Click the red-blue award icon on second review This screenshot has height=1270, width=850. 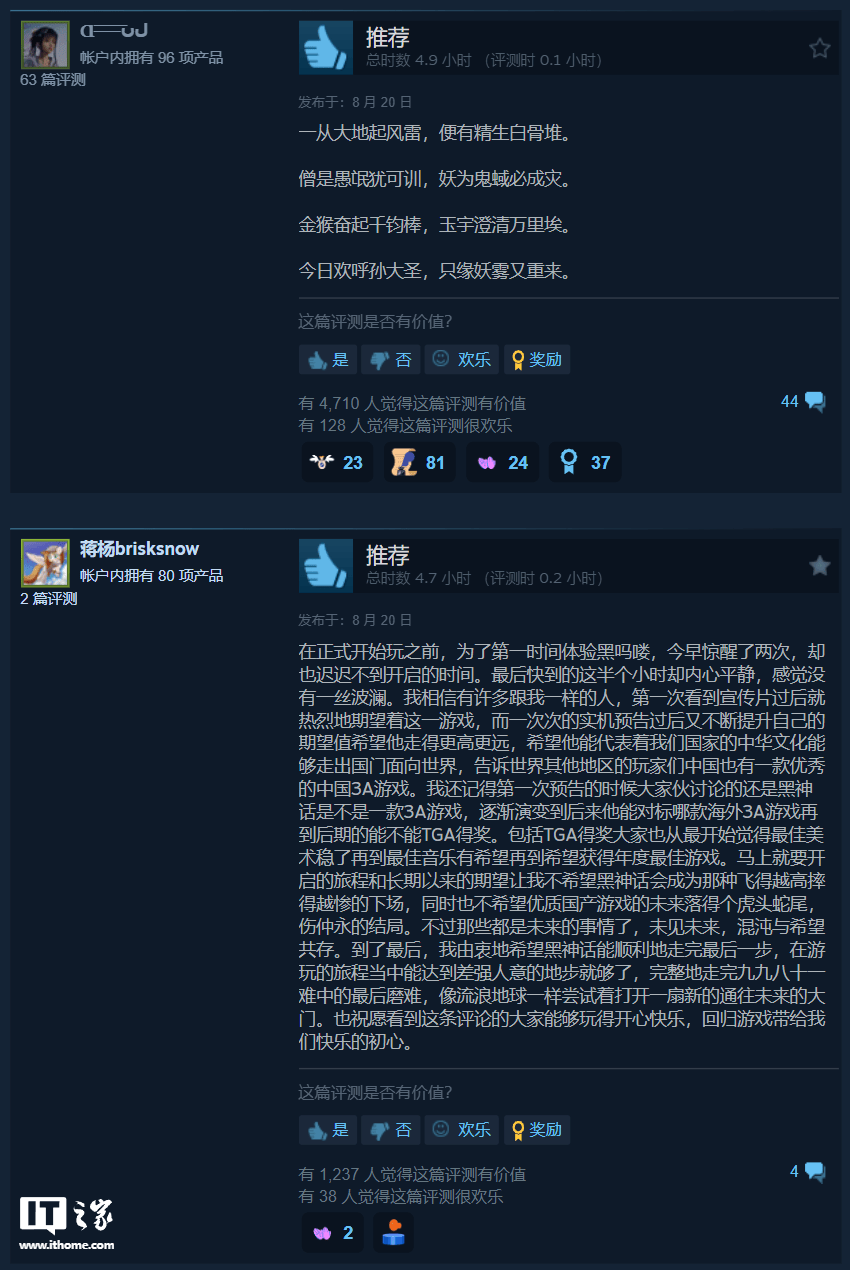393,1233
